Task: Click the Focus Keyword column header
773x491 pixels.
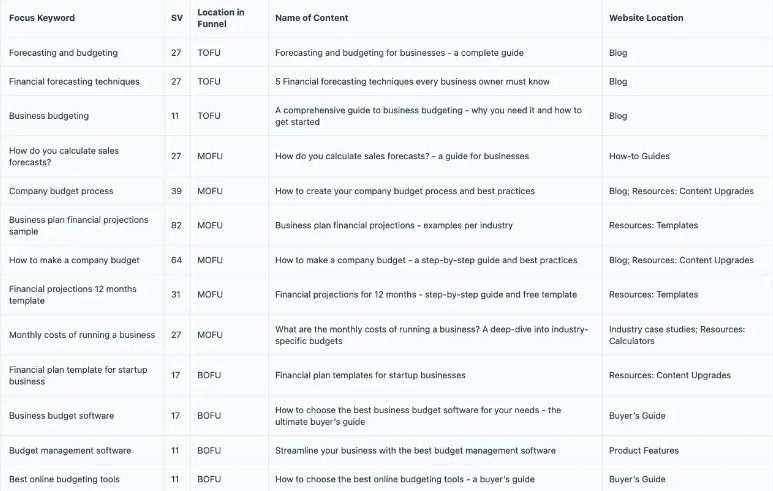Action: (42, 18)
